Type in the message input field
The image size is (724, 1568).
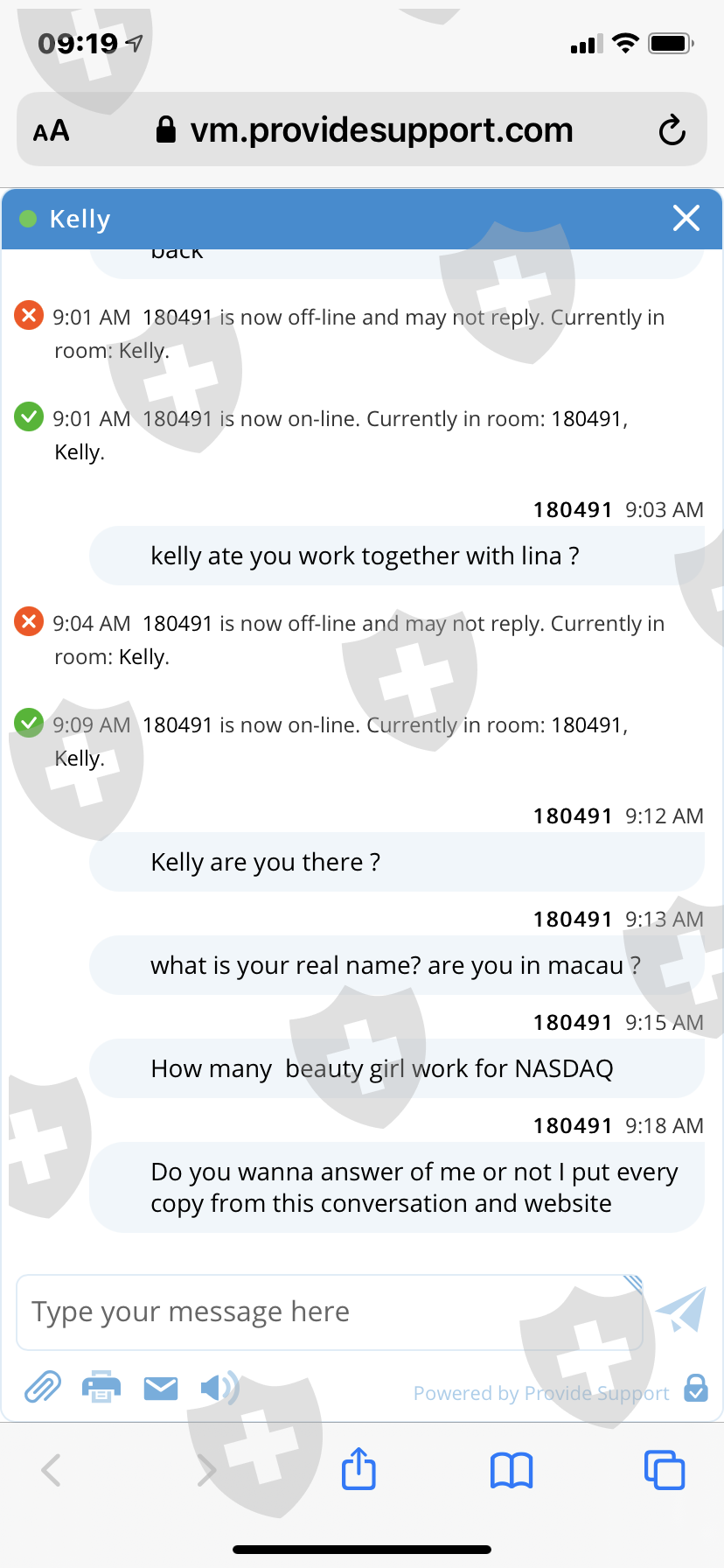(329, 1312)
